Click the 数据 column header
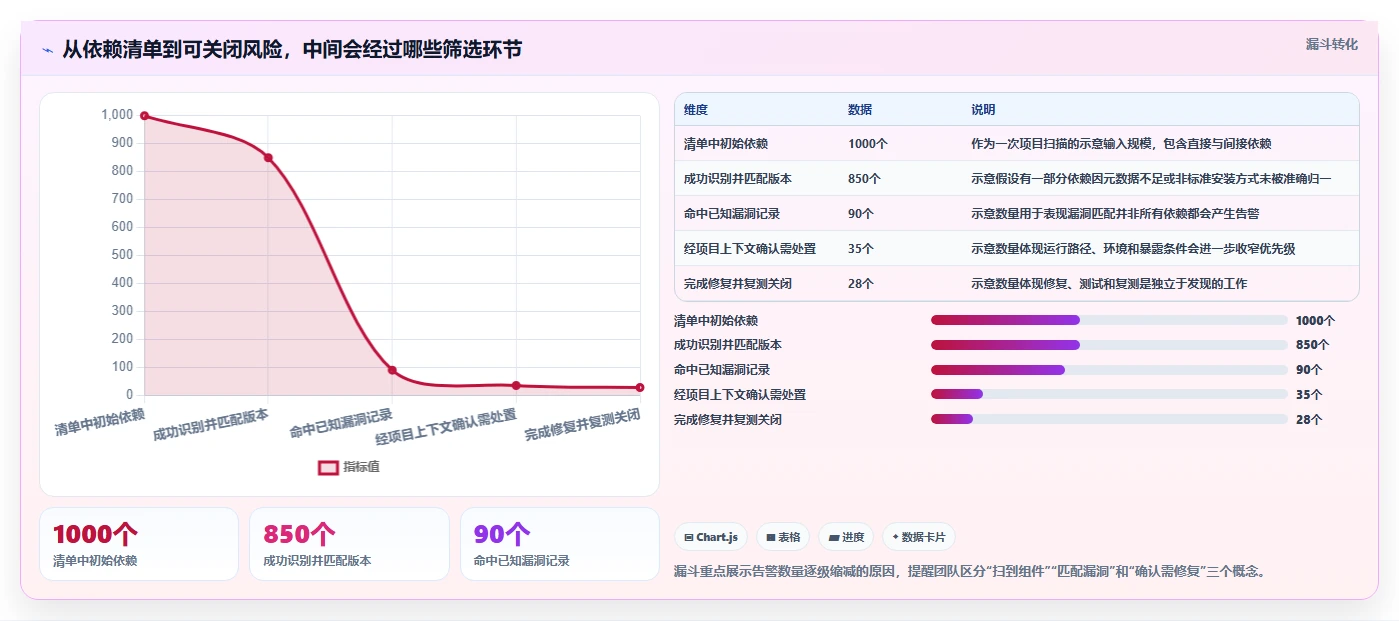This screenshot has height=621, width=1399. 860,109
